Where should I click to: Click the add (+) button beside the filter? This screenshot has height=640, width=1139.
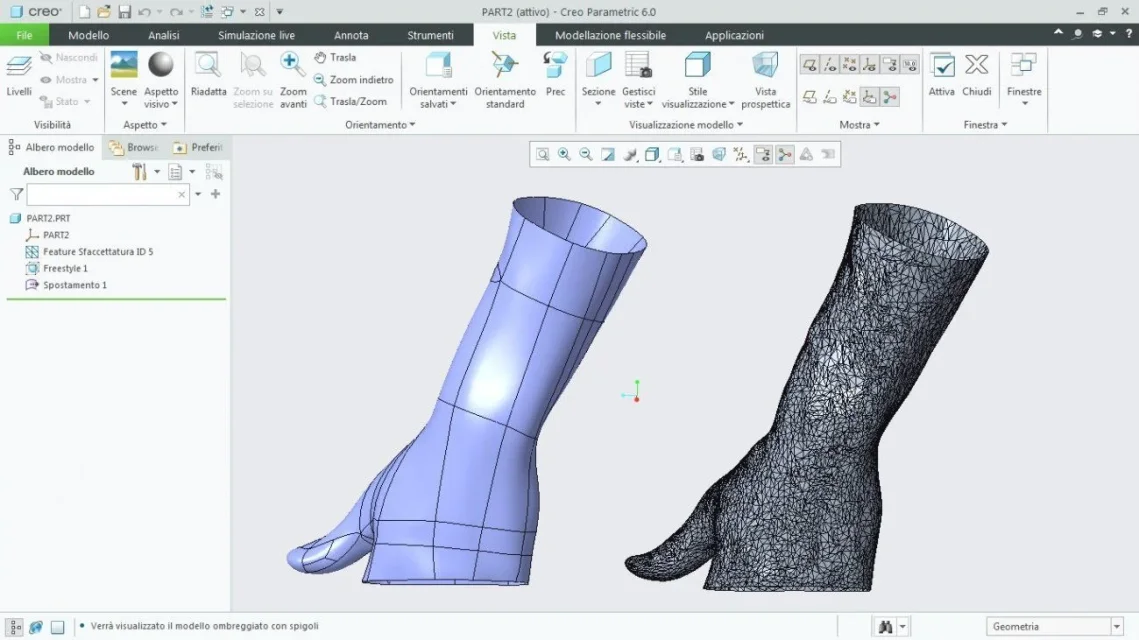[x=215, y=194]
